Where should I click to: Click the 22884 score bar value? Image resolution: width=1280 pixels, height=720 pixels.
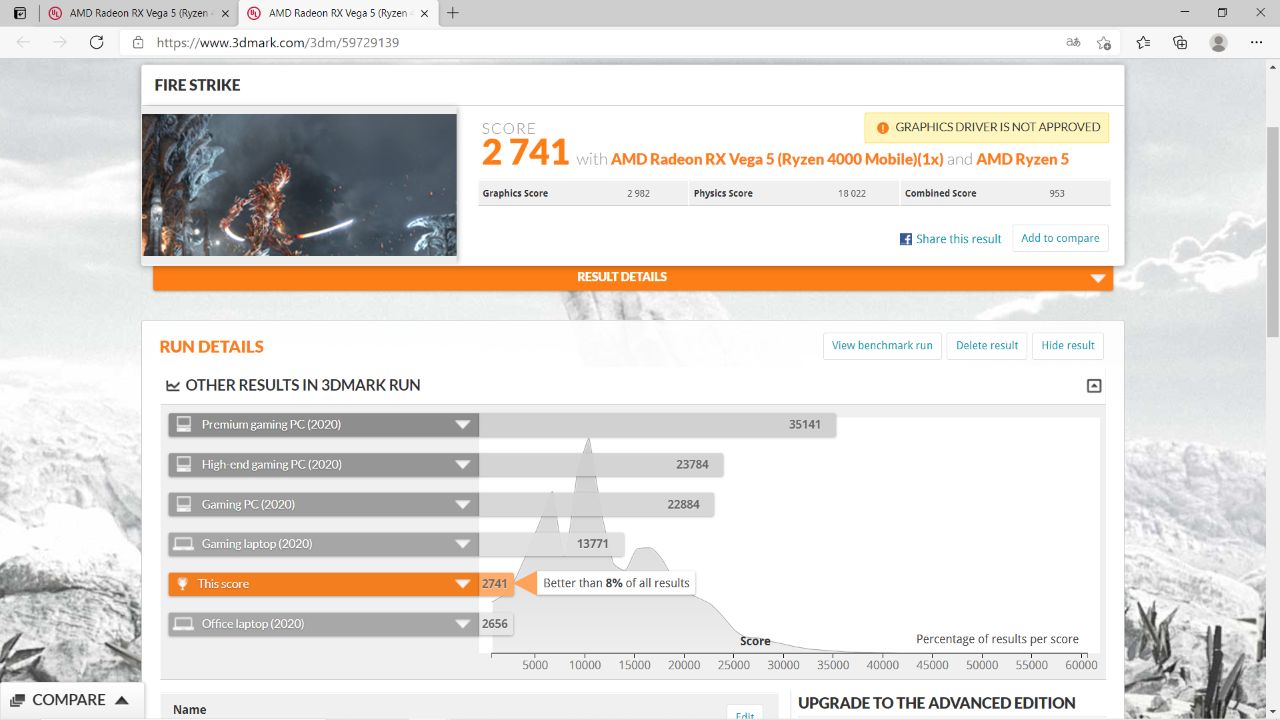point(683,504)
